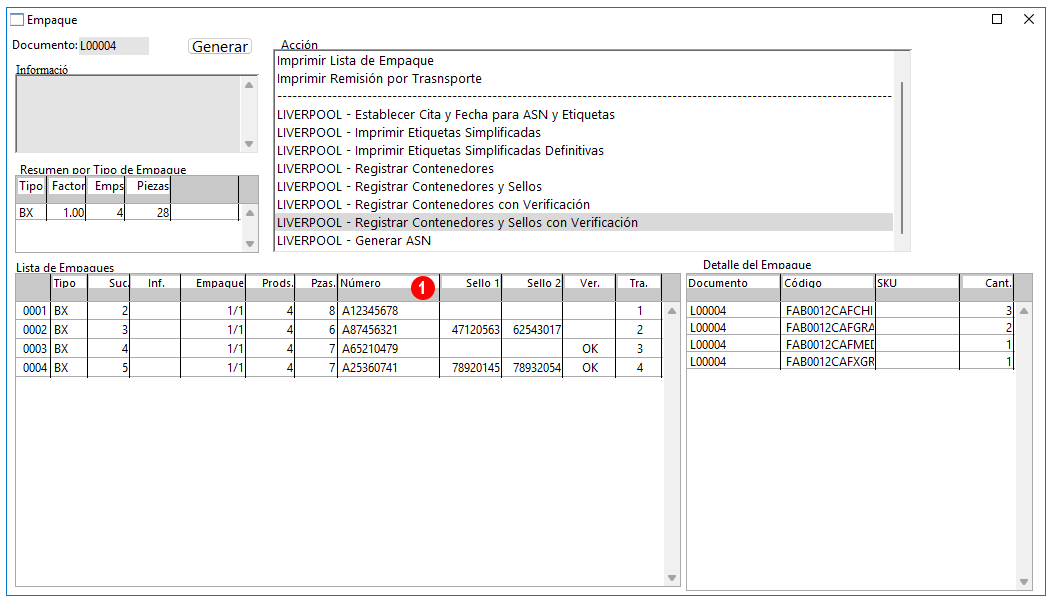Click the Documento field containing L00004
Screen dimensions: 1052x605
click(x=113, y=46)
